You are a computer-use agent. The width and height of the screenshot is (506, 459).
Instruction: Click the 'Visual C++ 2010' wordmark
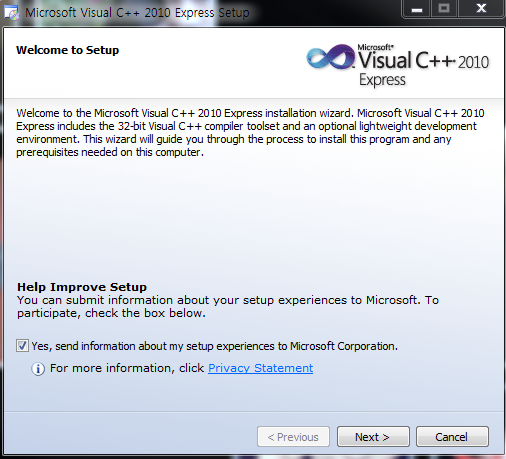coord(424,60)
